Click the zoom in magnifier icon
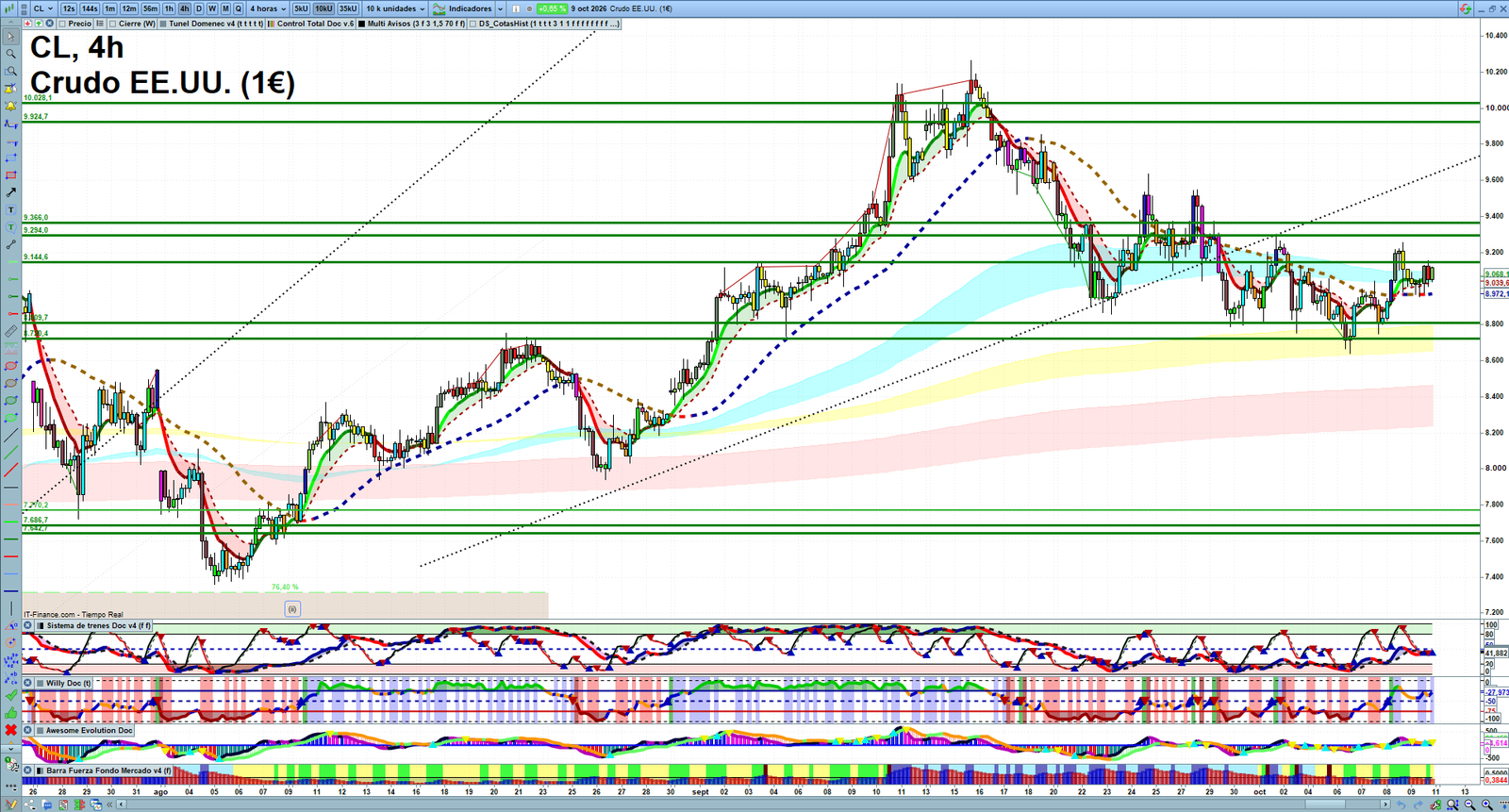 (1487, 804)
